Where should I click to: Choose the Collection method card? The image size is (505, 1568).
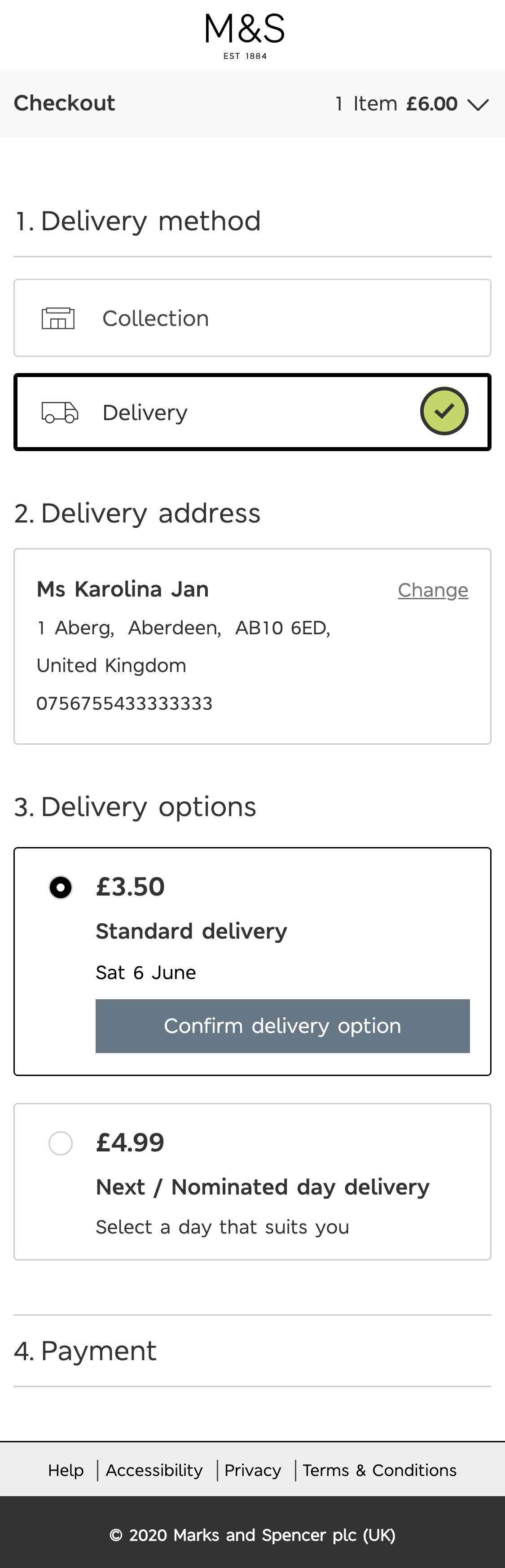[x=252, y=317]
